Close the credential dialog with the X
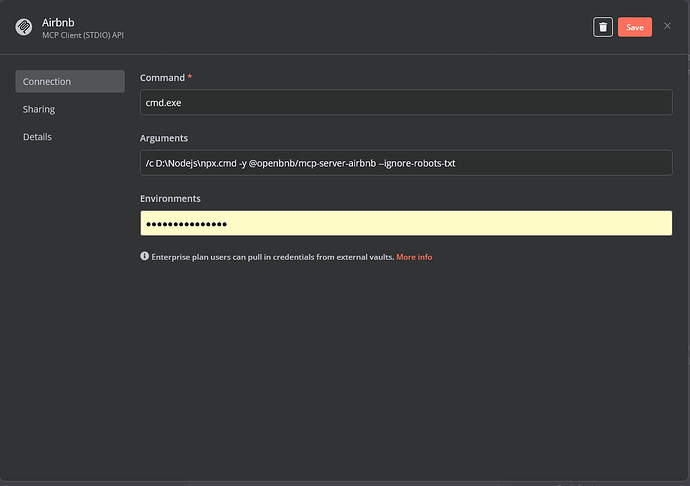The image size is (690, 486). tap(667, 27)
